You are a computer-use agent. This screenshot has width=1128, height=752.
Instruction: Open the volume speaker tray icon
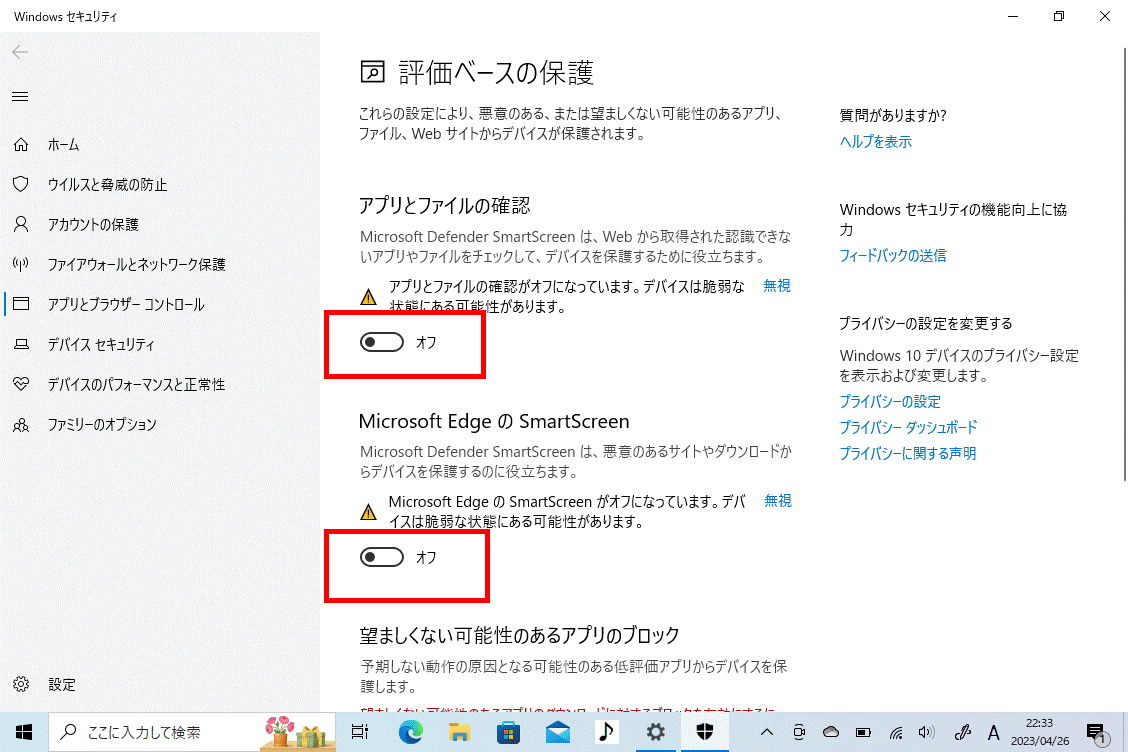[927, 733]
